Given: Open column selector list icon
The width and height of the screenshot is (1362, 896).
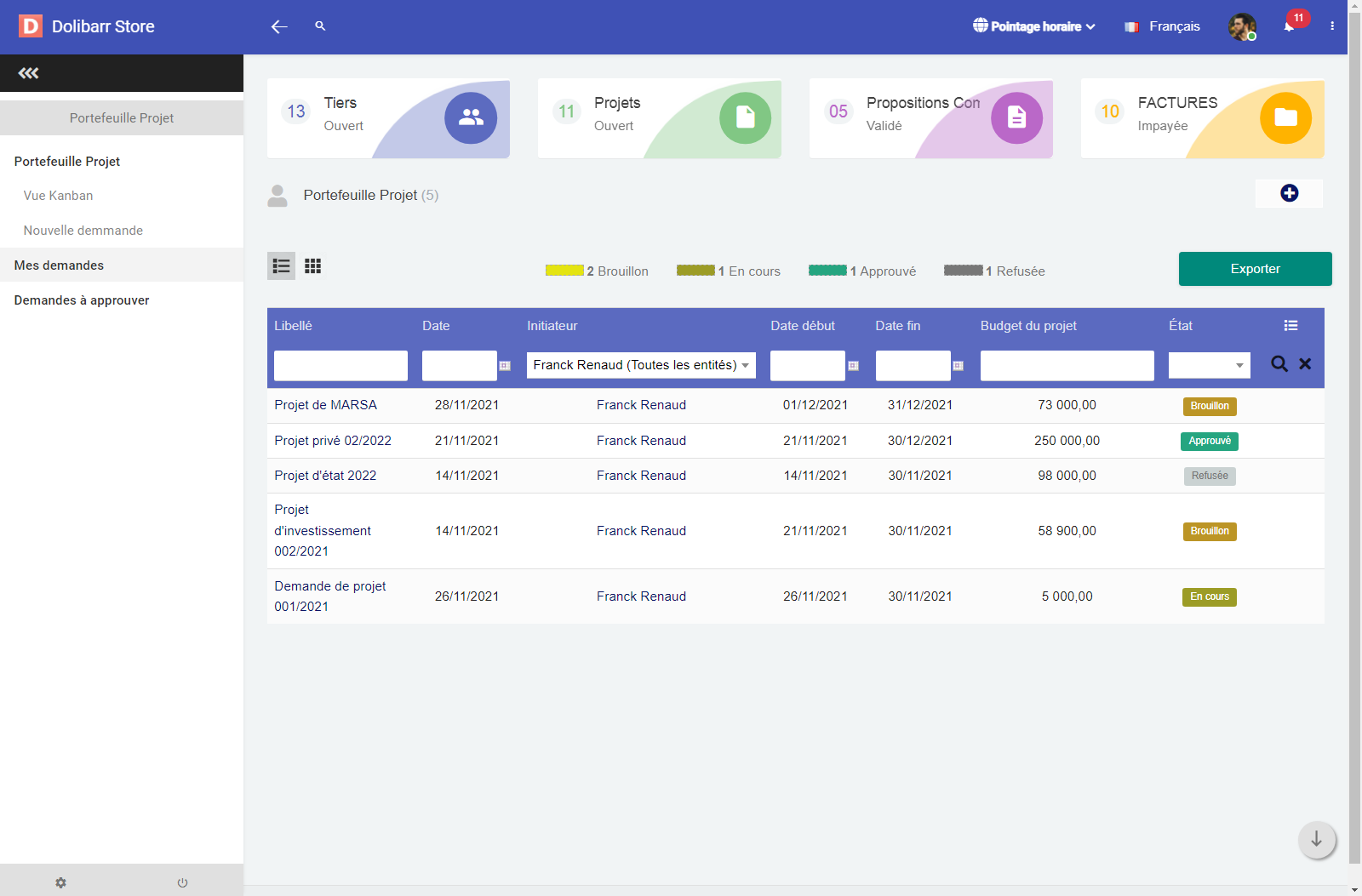Looking at the screenshot, I should (x=1290, y=326).
